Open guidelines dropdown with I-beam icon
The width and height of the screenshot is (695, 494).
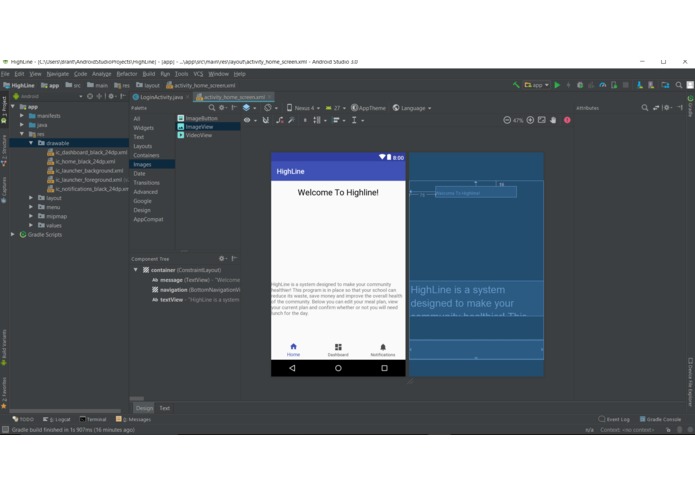click(x=357, y=120)
